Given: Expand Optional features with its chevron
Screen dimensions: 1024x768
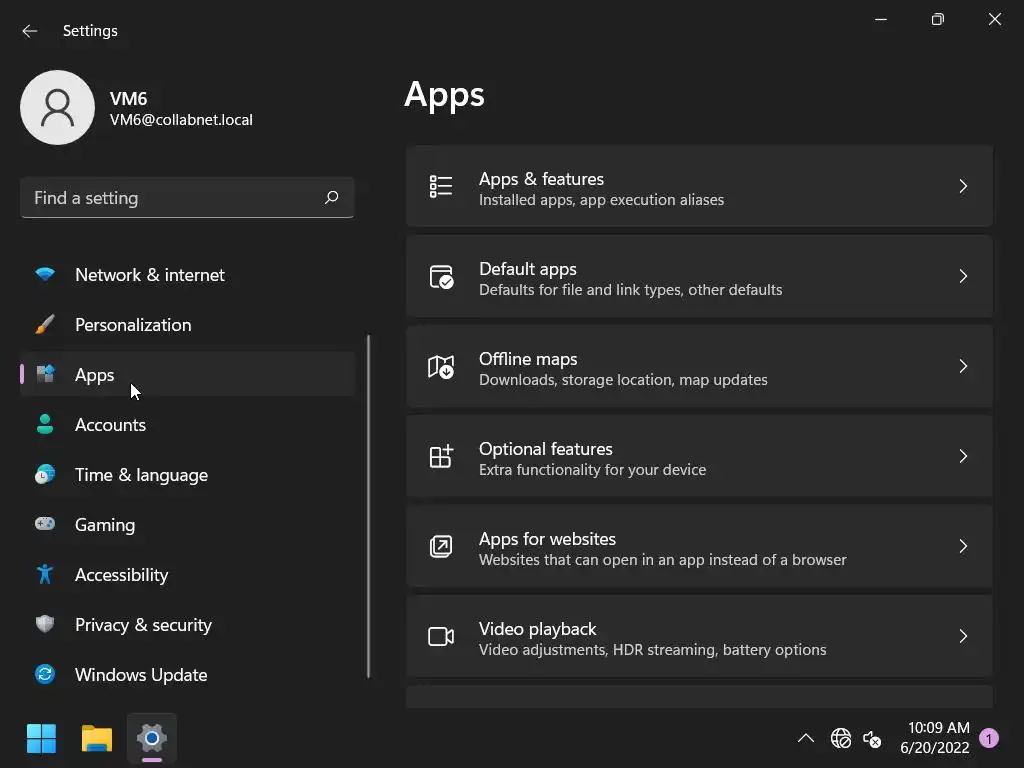Looking at the screenshot, I should (x=963, y=456).
